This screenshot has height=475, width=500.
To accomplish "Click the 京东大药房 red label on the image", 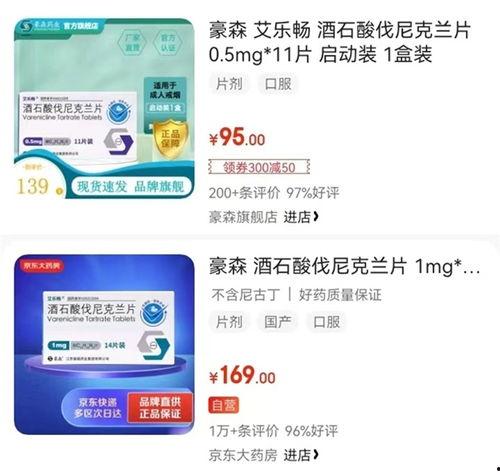I will (x=42, y=266).
